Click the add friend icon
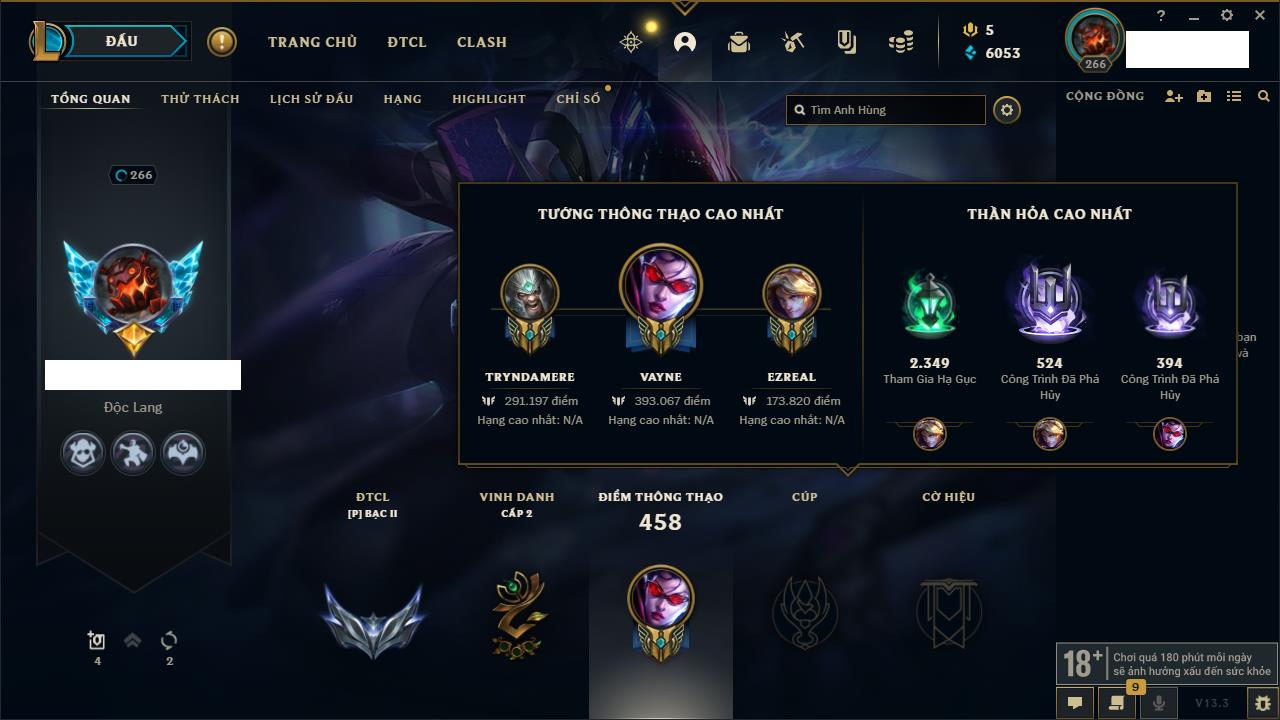 [x=1174, y=97]
